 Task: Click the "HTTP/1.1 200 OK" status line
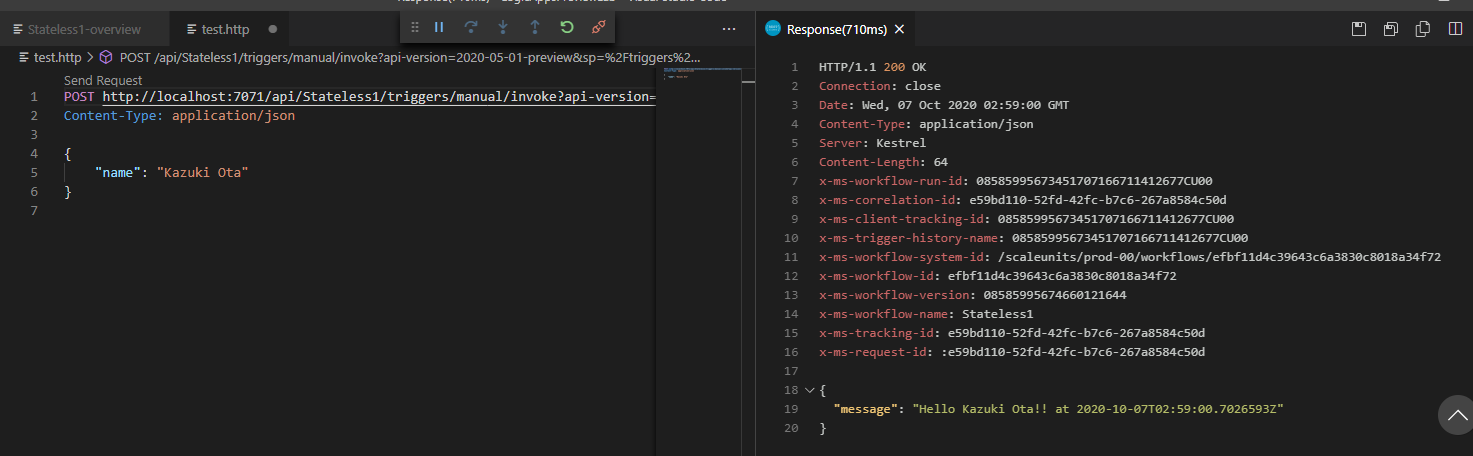(873, 67)
